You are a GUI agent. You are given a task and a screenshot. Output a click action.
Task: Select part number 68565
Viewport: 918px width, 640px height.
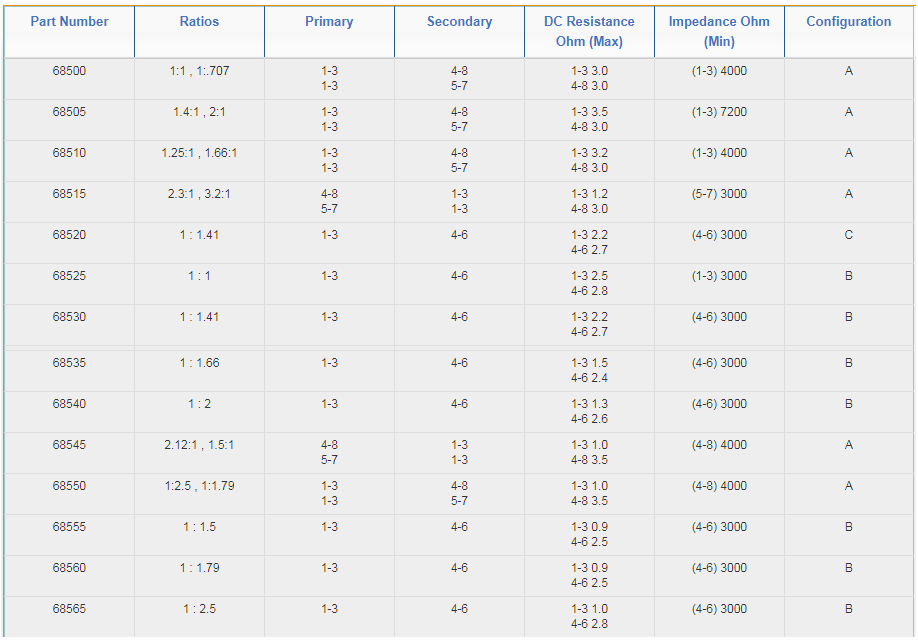(69, 610)
